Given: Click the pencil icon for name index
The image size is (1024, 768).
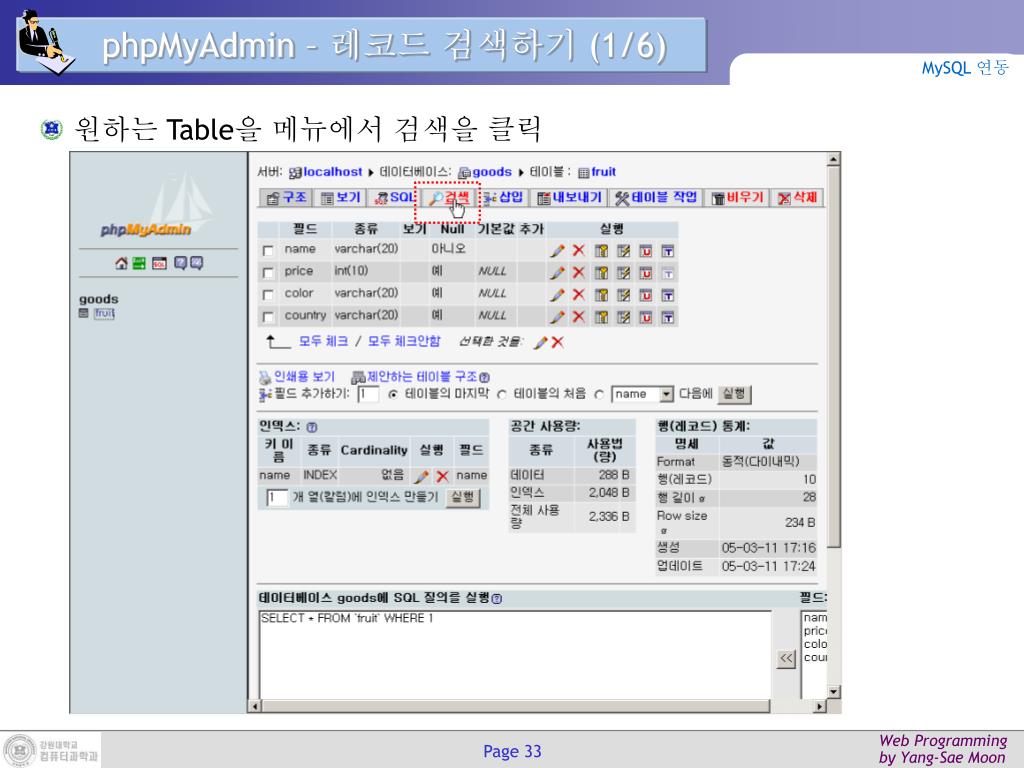Looking at the screenshot, I should click(422, 477).
